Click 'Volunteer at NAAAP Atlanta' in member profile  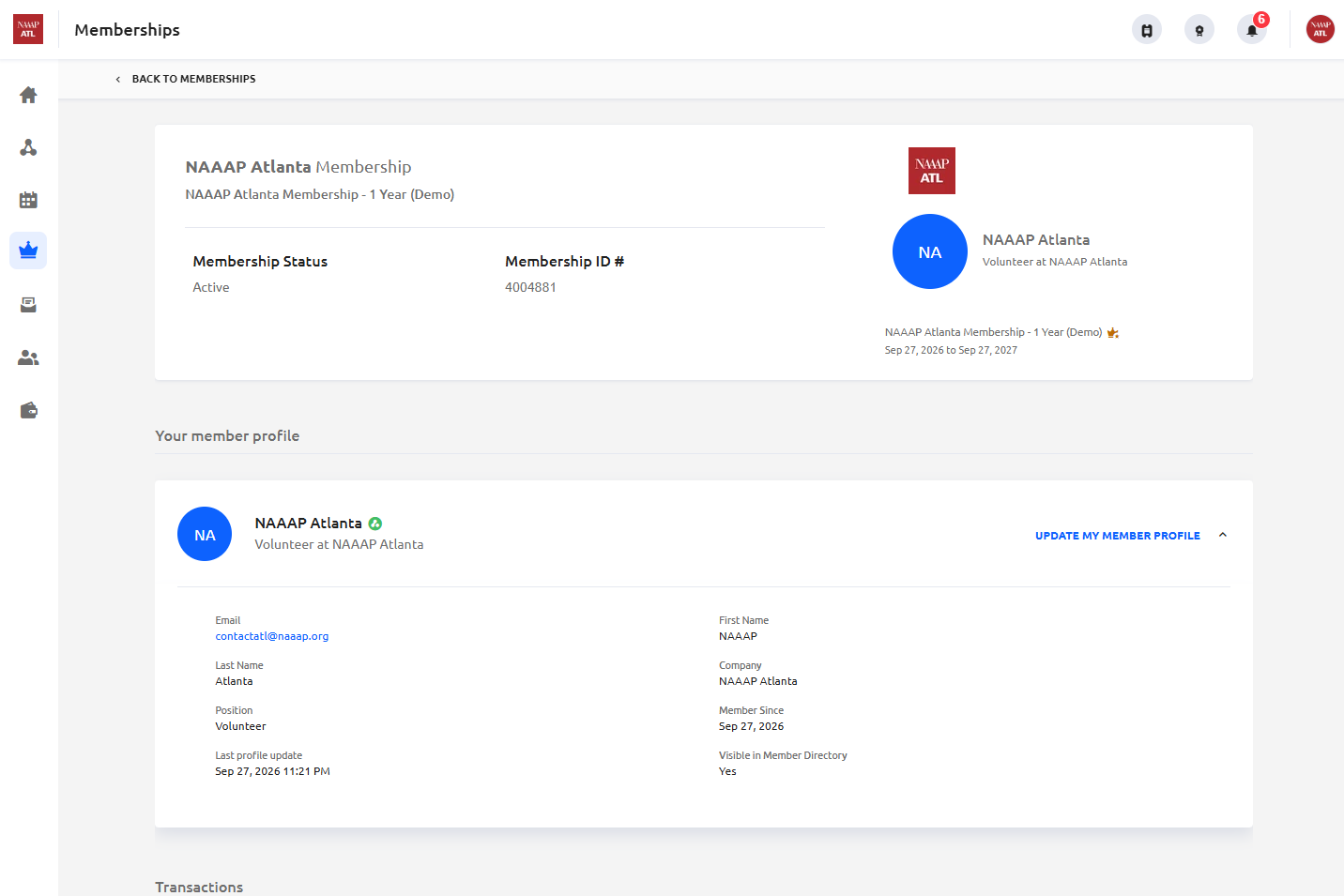click(339, 544)
